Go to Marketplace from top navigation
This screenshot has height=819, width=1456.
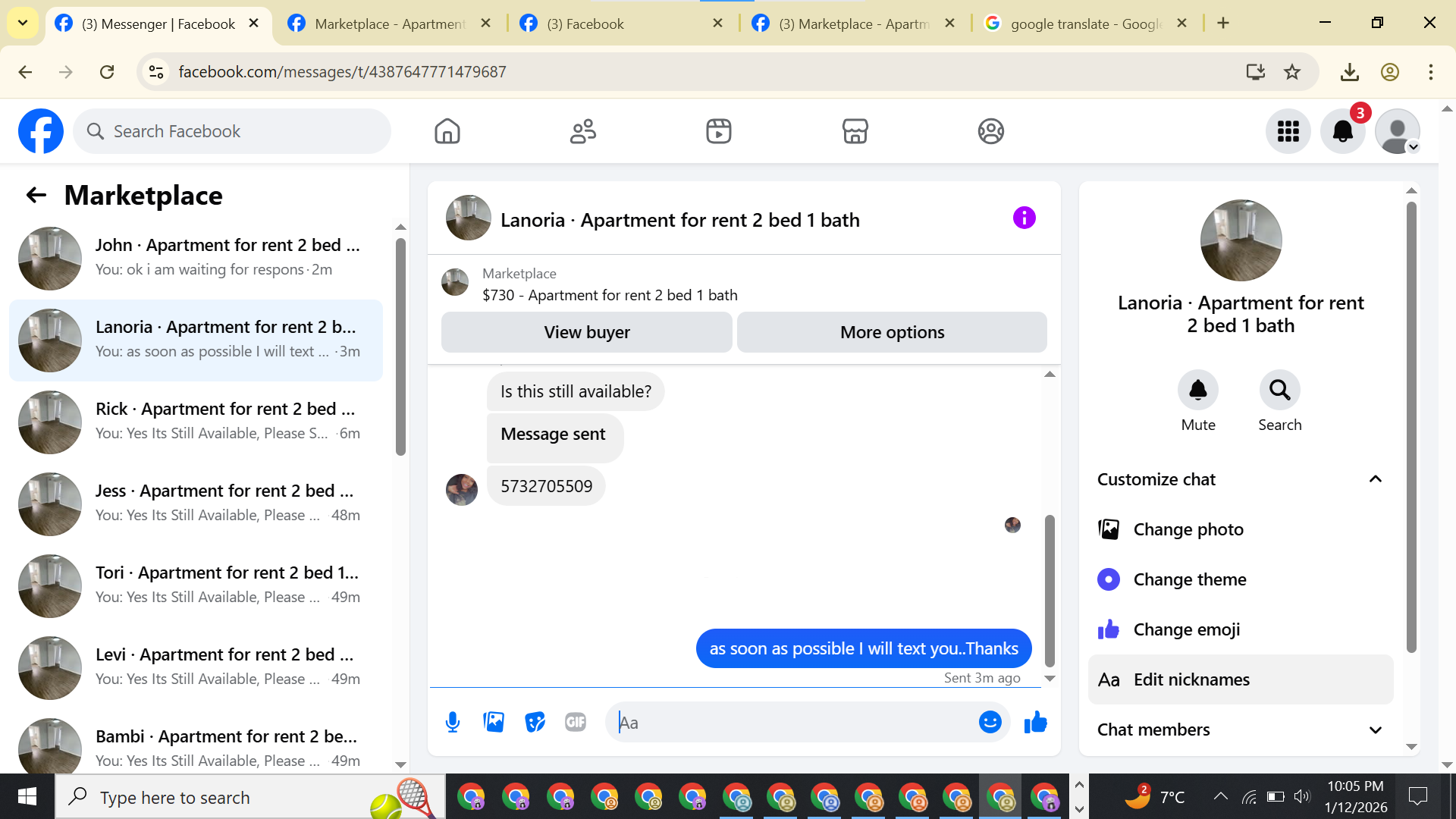coord(855,131)
